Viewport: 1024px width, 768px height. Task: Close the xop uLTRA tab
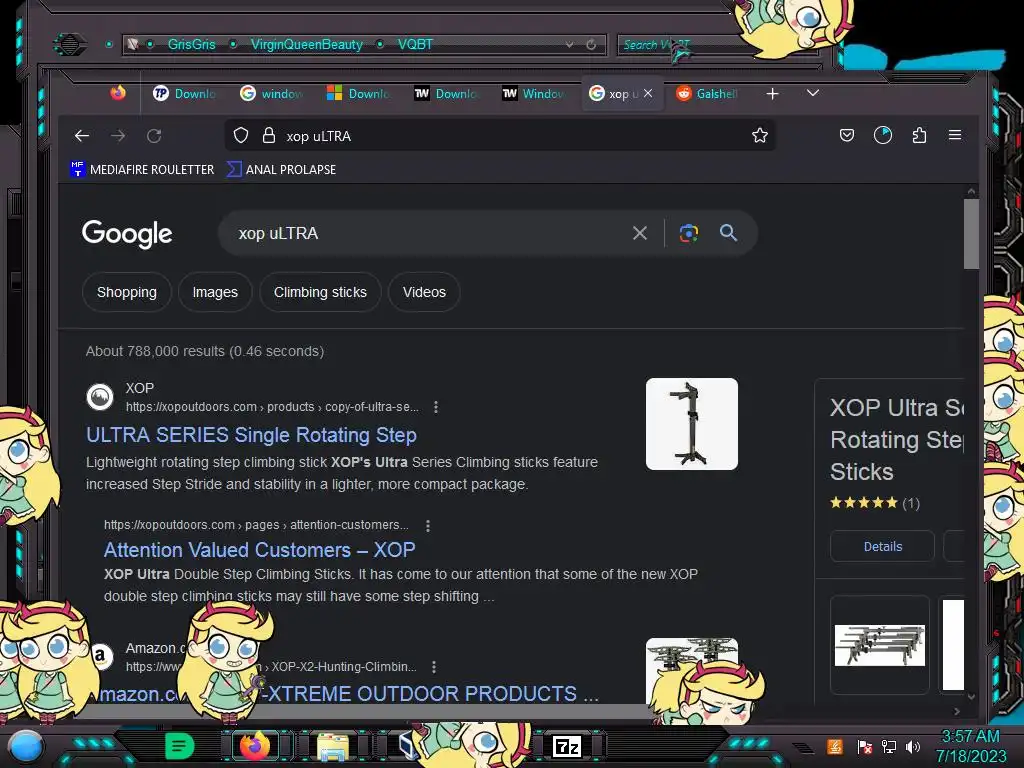coord(648,93)
